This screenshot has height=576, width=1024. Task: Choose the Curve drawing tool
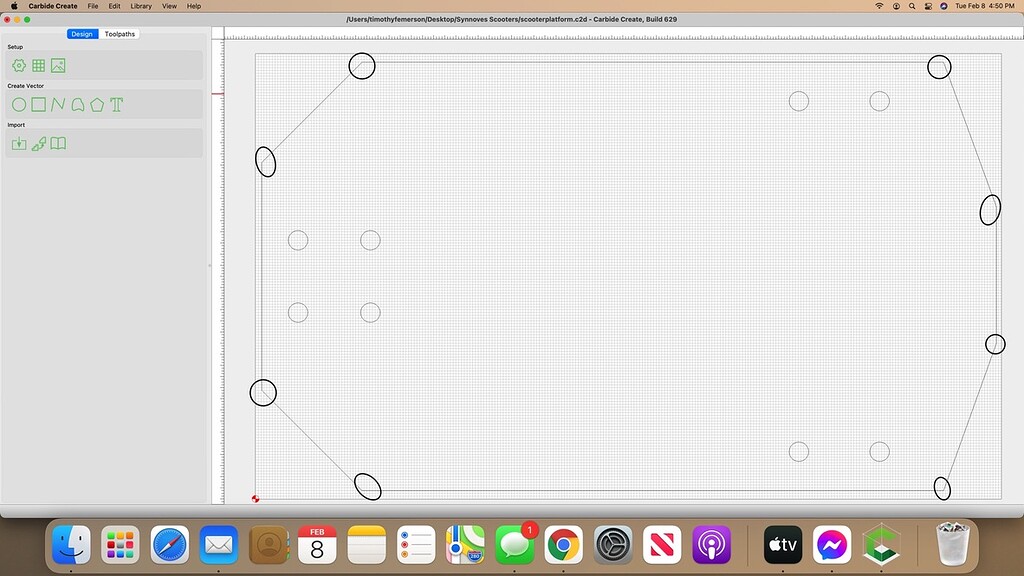(78, 104)
